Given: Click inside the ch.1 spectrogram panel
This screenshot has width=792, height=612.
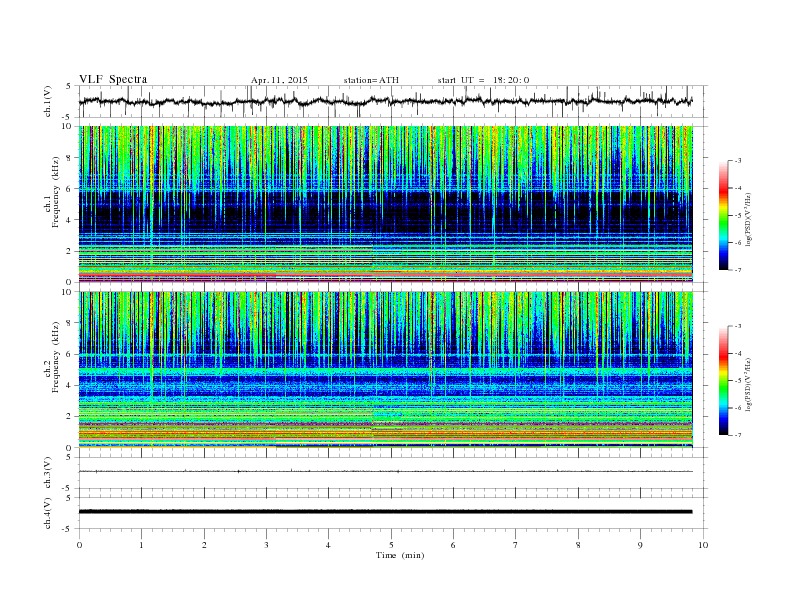Looking at the screenshot, I should (x=385, y=204).
